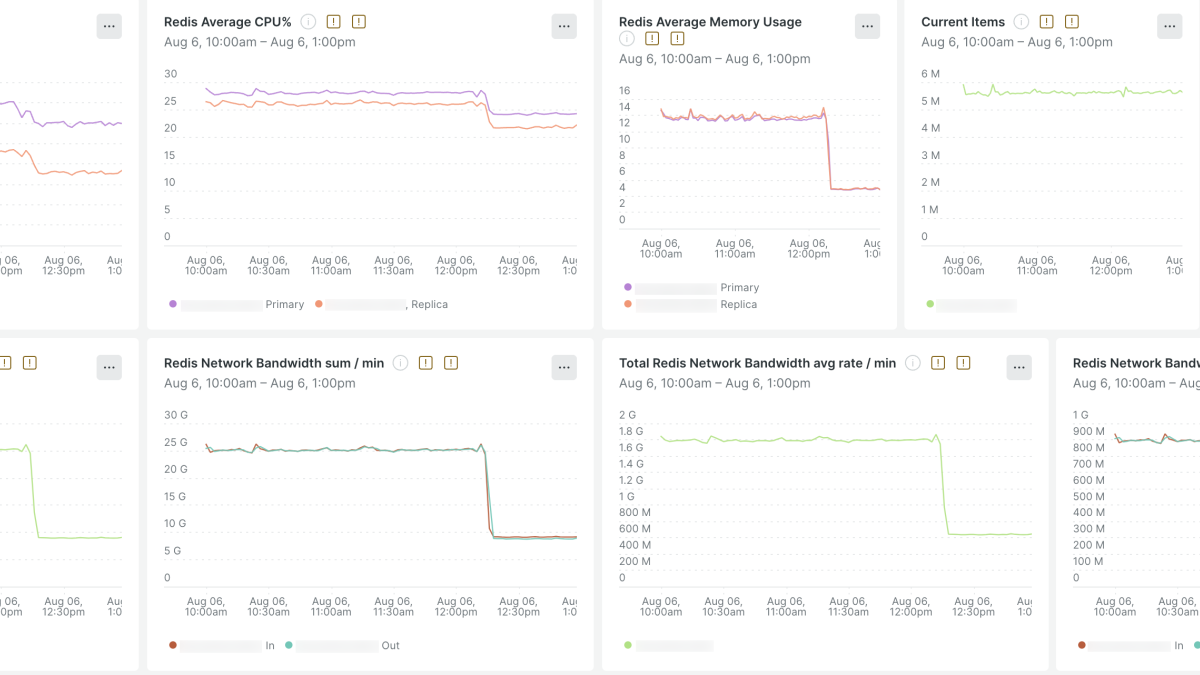Open the options menu on Total Redis Network Bandwidth

point(1018,367)
